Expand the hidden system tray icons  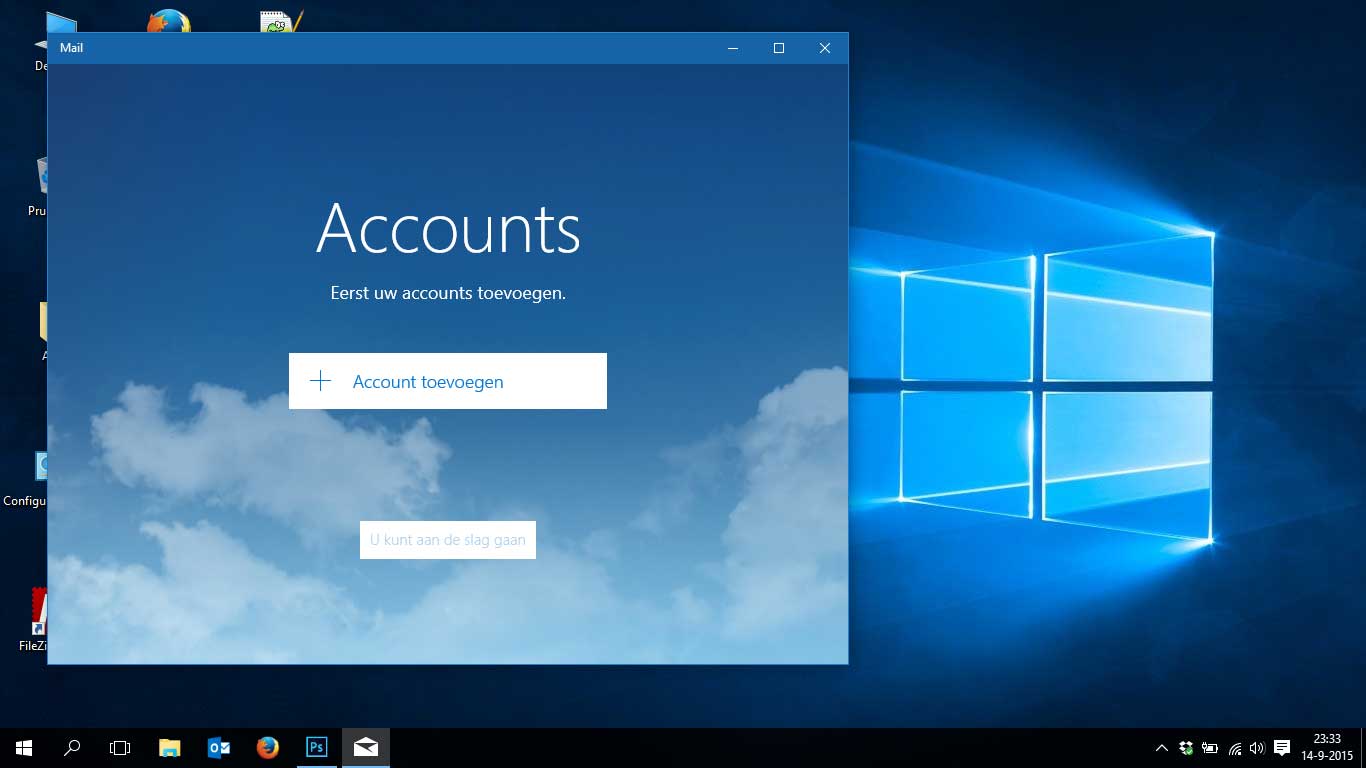click(1161, 748)
